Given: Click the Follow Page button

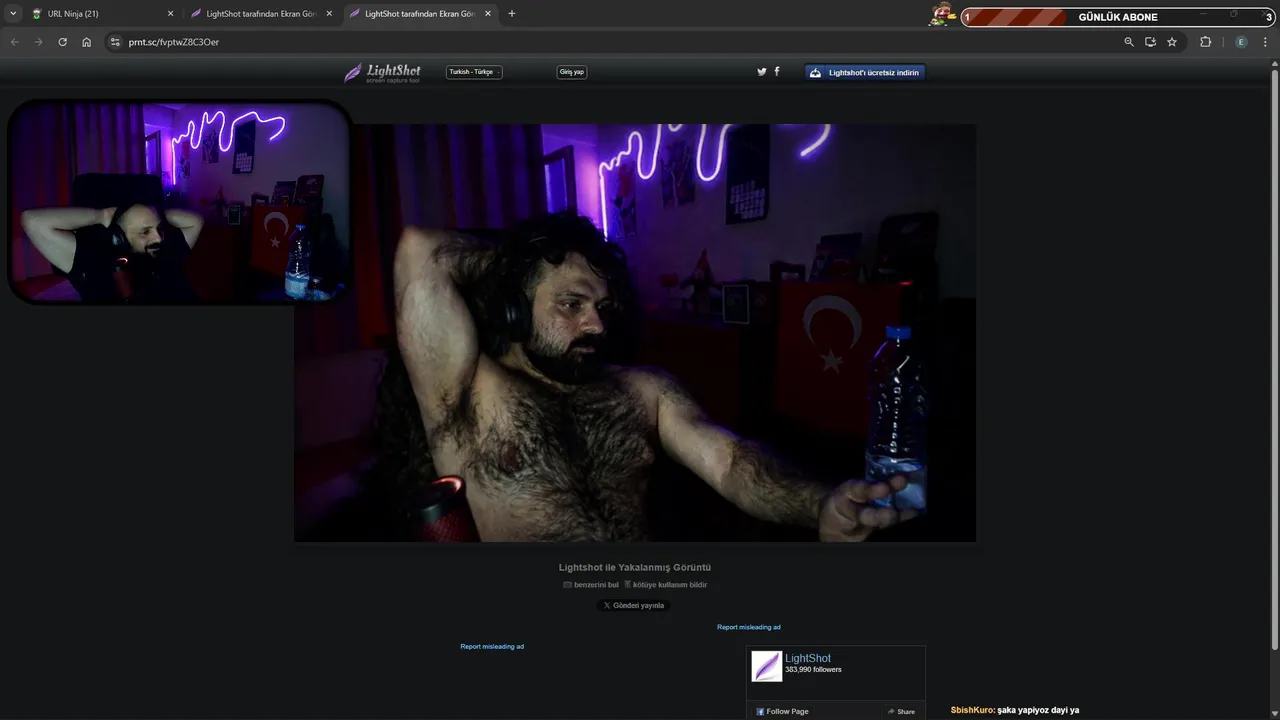Looking at the screenshot, I should pos(782,711).
